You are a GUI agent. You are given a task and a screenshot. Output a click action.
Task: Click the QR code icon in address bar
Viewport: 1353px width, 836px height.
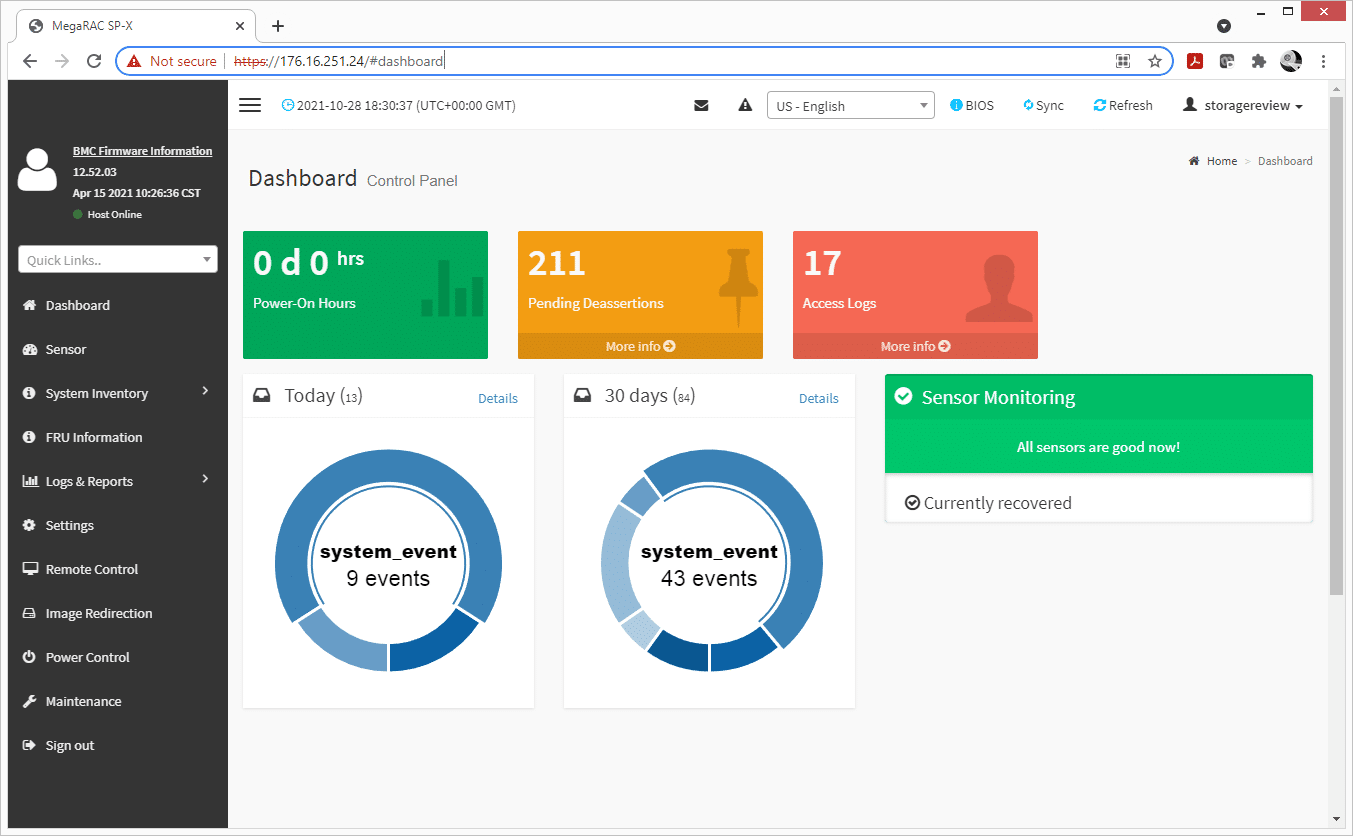(x=1123, y=61)
